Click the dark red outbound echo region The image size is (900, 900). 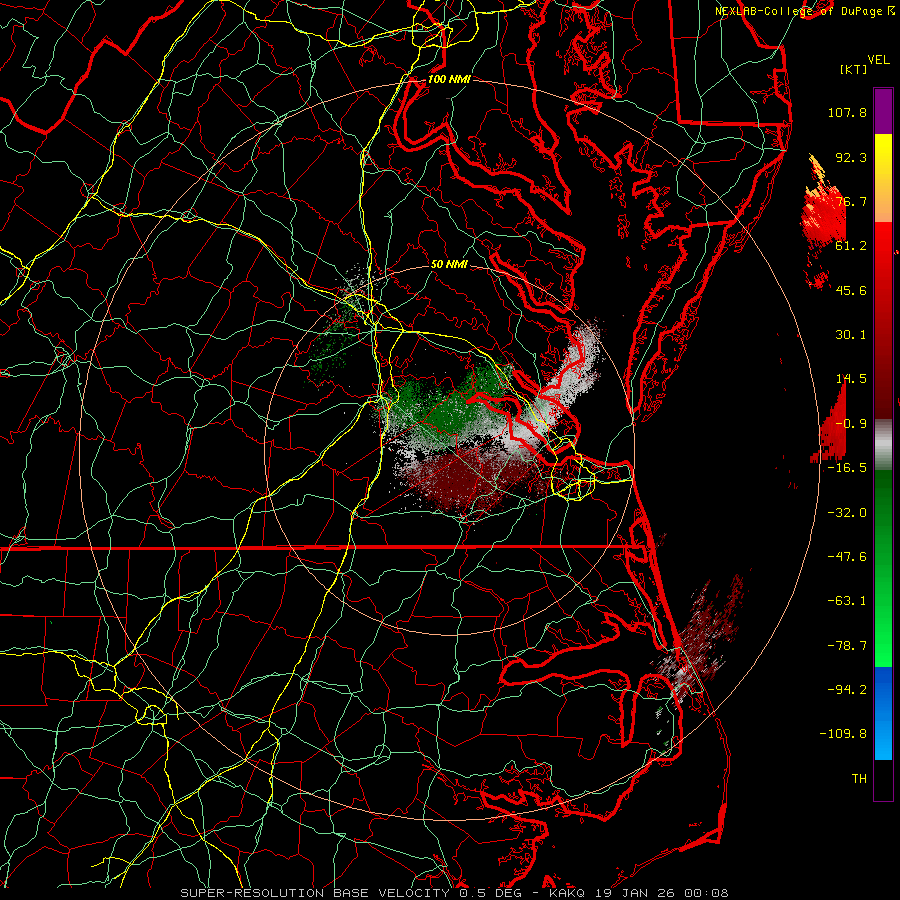(x=468, y=479)
